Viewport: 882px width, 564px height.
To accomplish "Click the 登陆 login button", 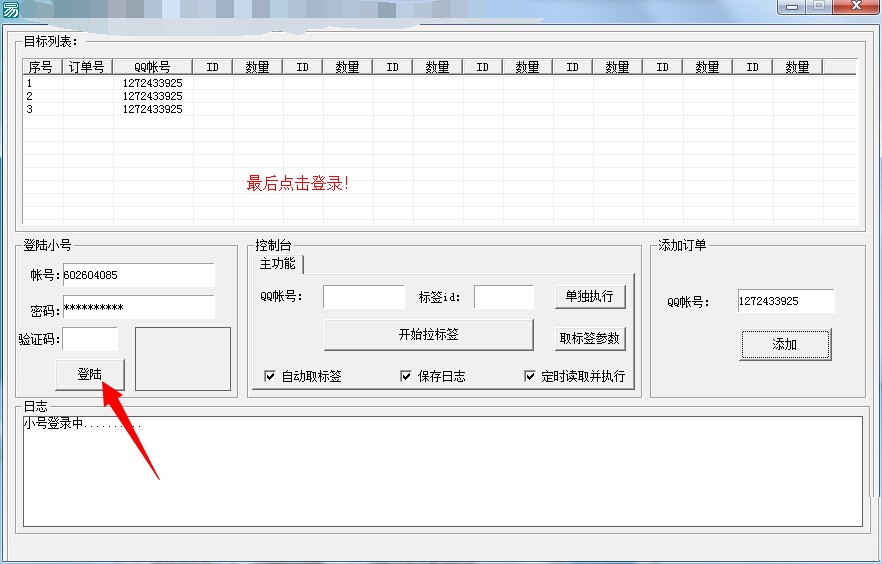I will [89, 375].
